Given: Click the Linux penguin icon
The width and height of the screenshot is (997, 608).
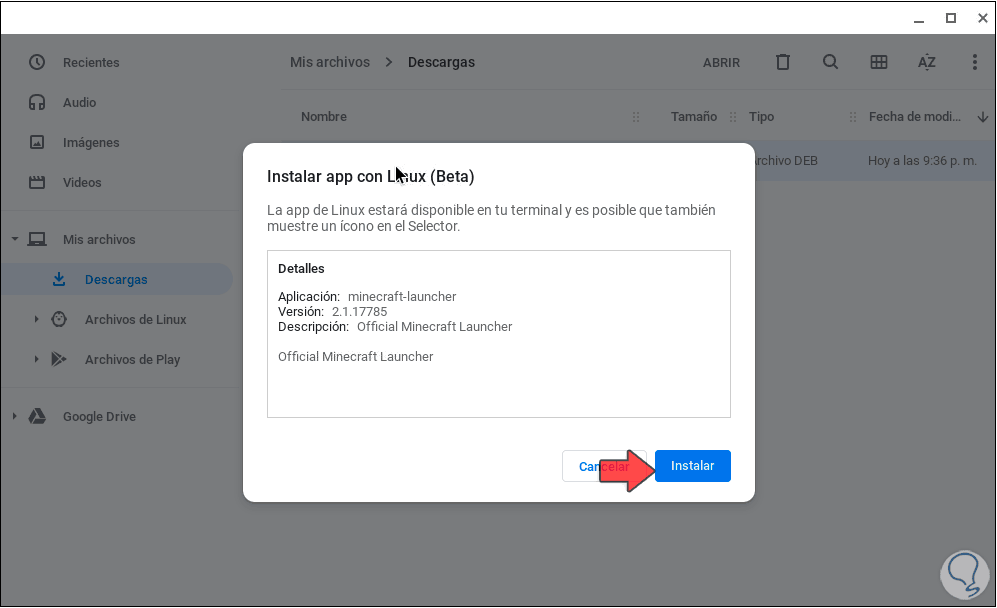Looking at the screenshot, I should tap(59, 319).
